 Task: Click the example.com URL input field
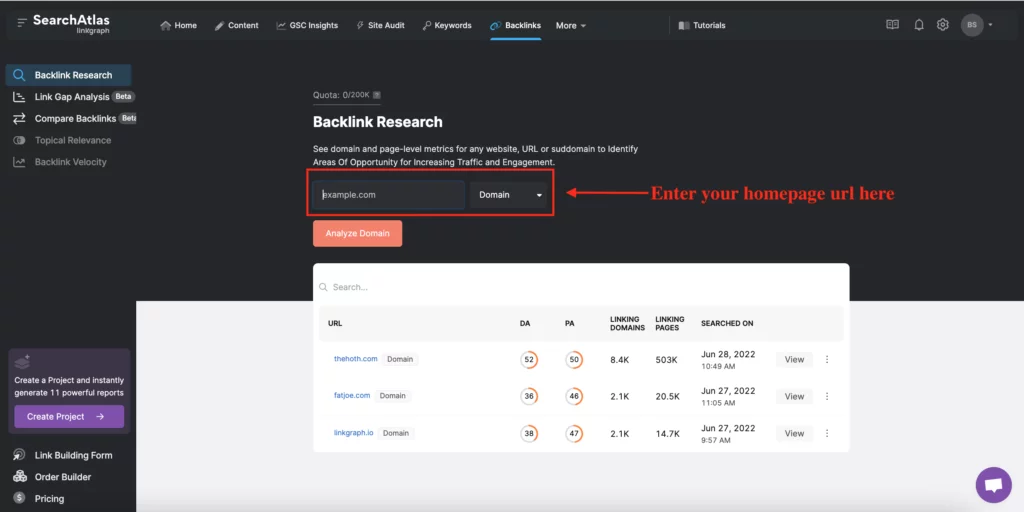pos(390,195)
